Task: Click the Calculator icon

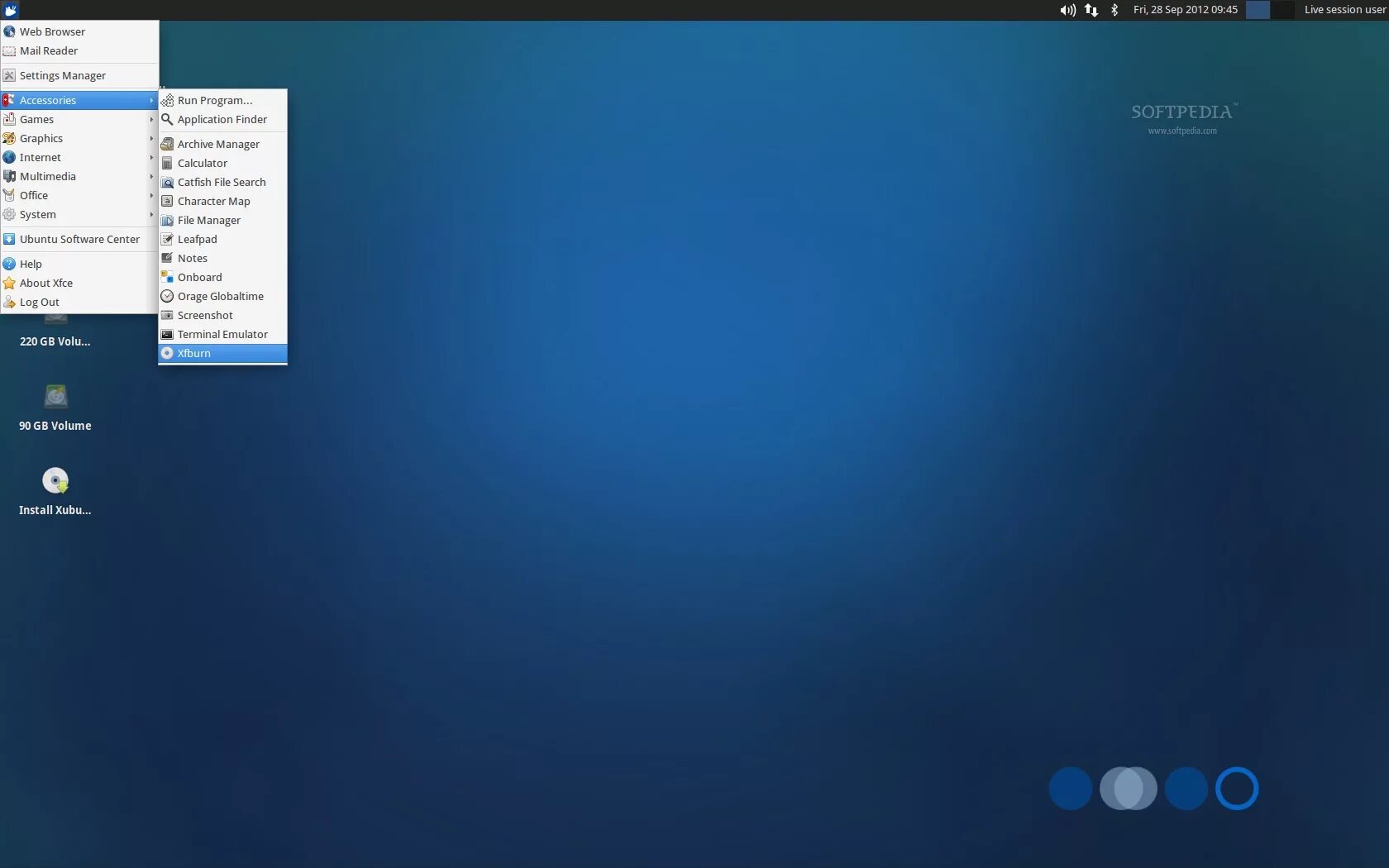Action: pos(167,163)
